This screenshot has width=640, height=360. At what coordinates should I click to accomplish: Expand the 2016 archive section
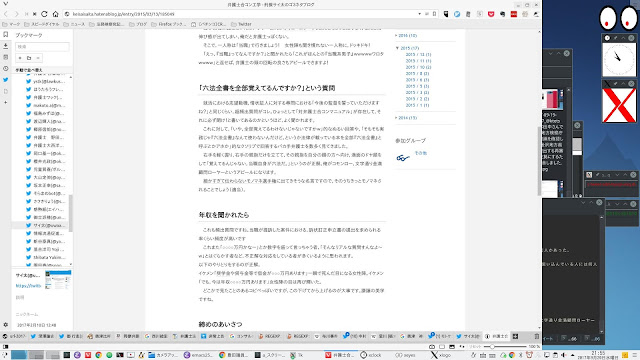point(396,36)
